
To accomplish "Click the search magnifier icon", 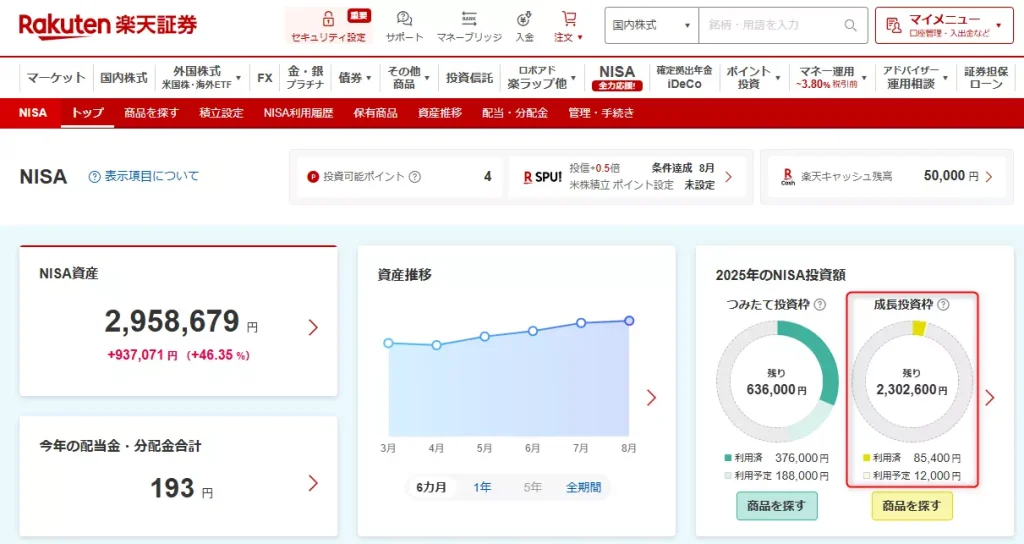I will coord(850,25).
